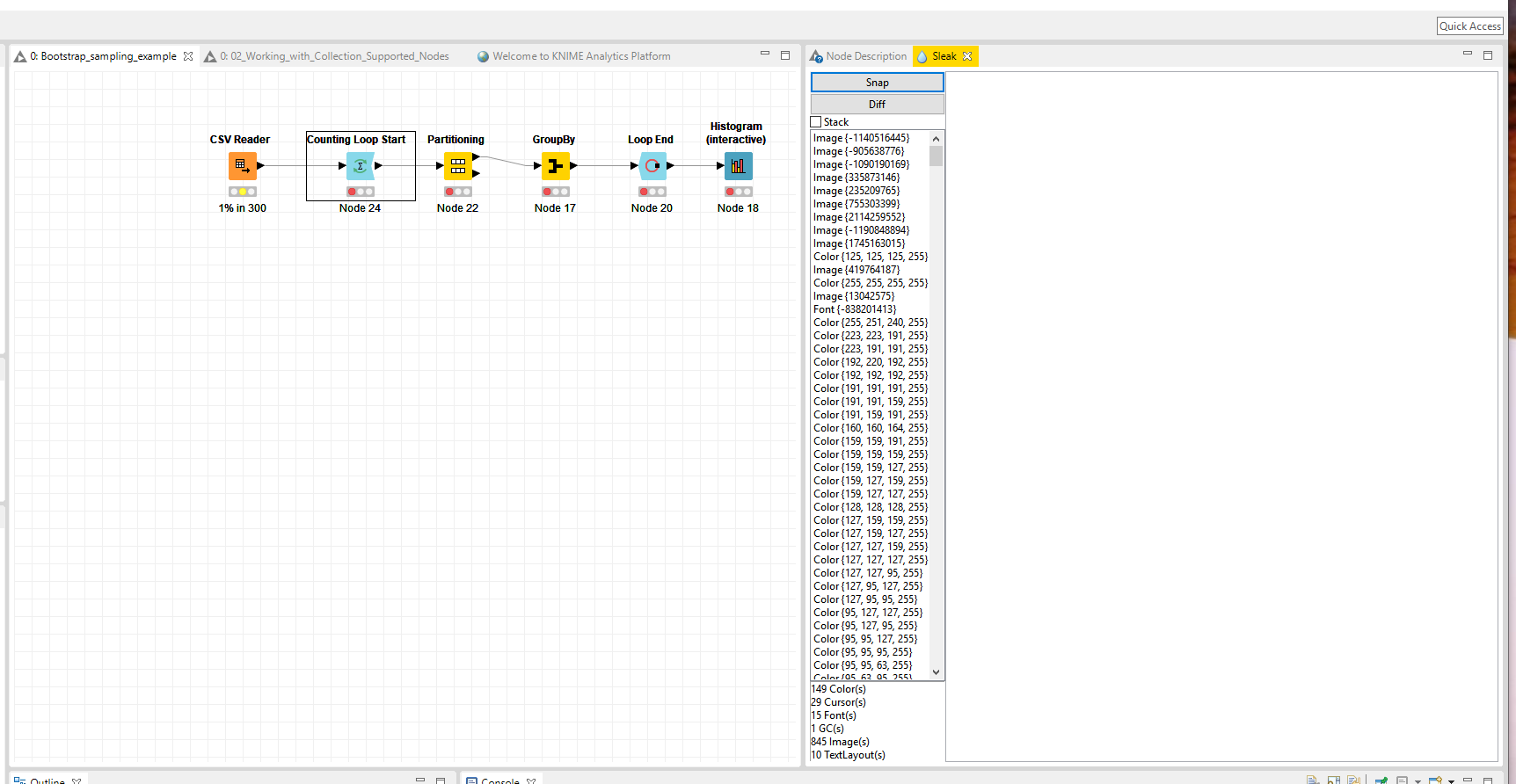Switch to 02_Working_with_Collection_Supported_Nodes tab

coord(334,56)
